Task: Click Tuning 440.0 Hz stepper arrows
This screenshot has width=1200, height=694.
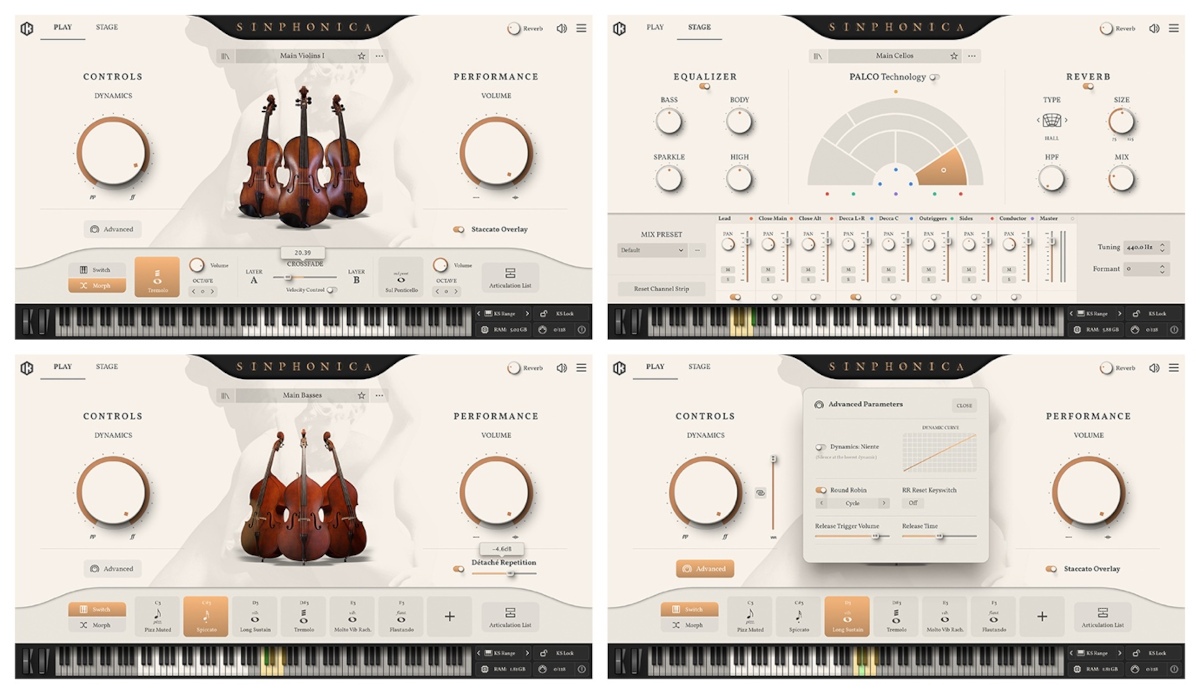Action: pos(1162,247)
